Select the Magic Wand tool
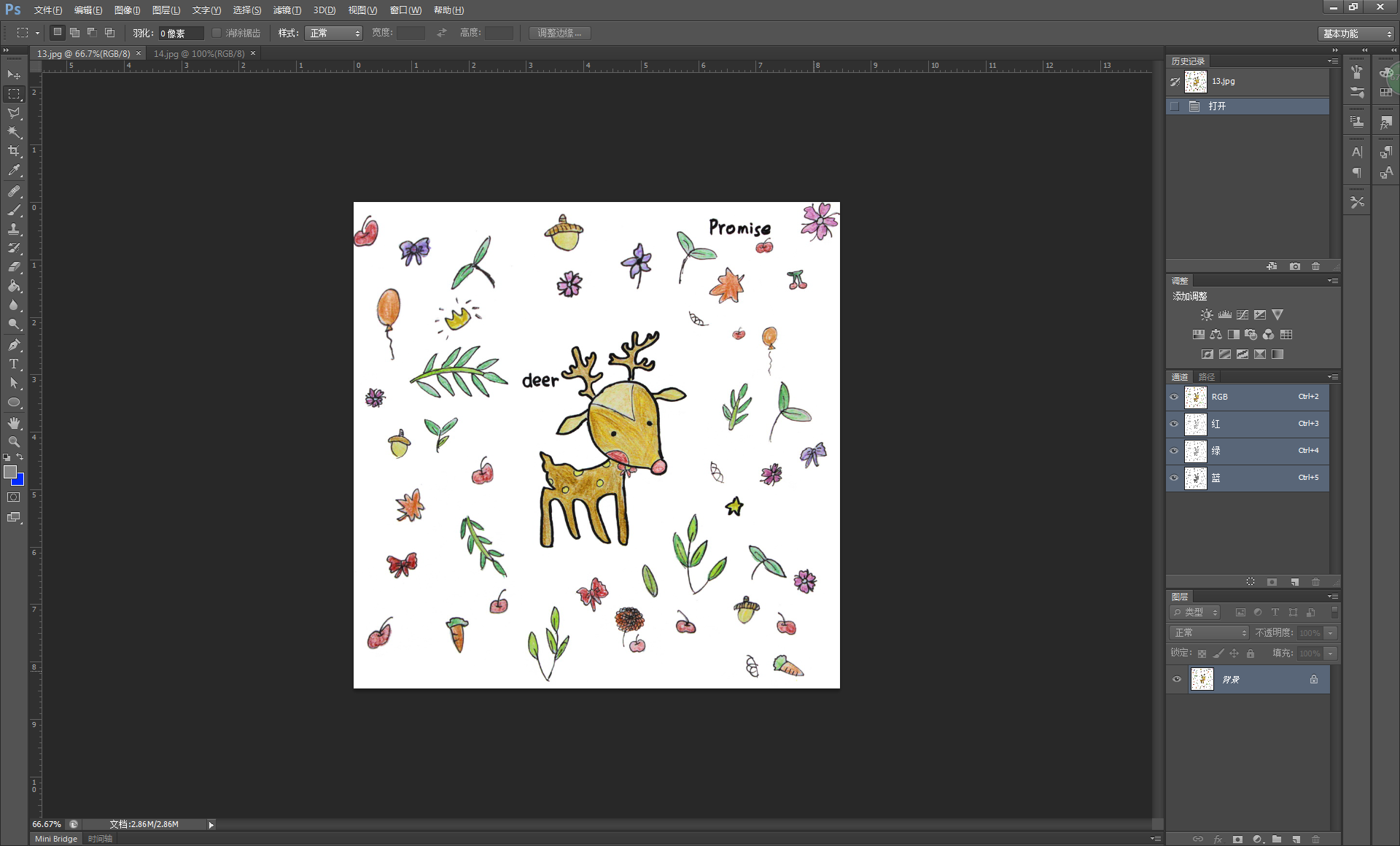The width and height of the screenshot is (1400, 846). coord(14,132)
